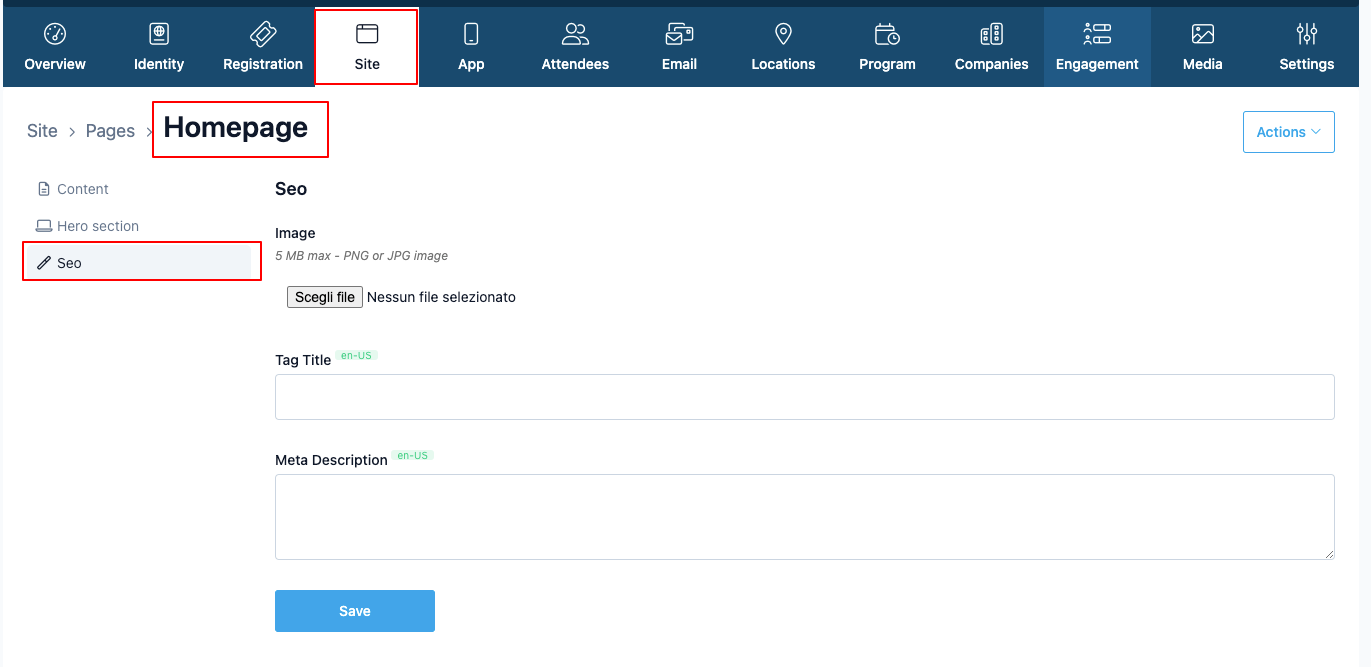Click the 5 MB max image hint text
Screen dimensions: 1371x667
361,256
